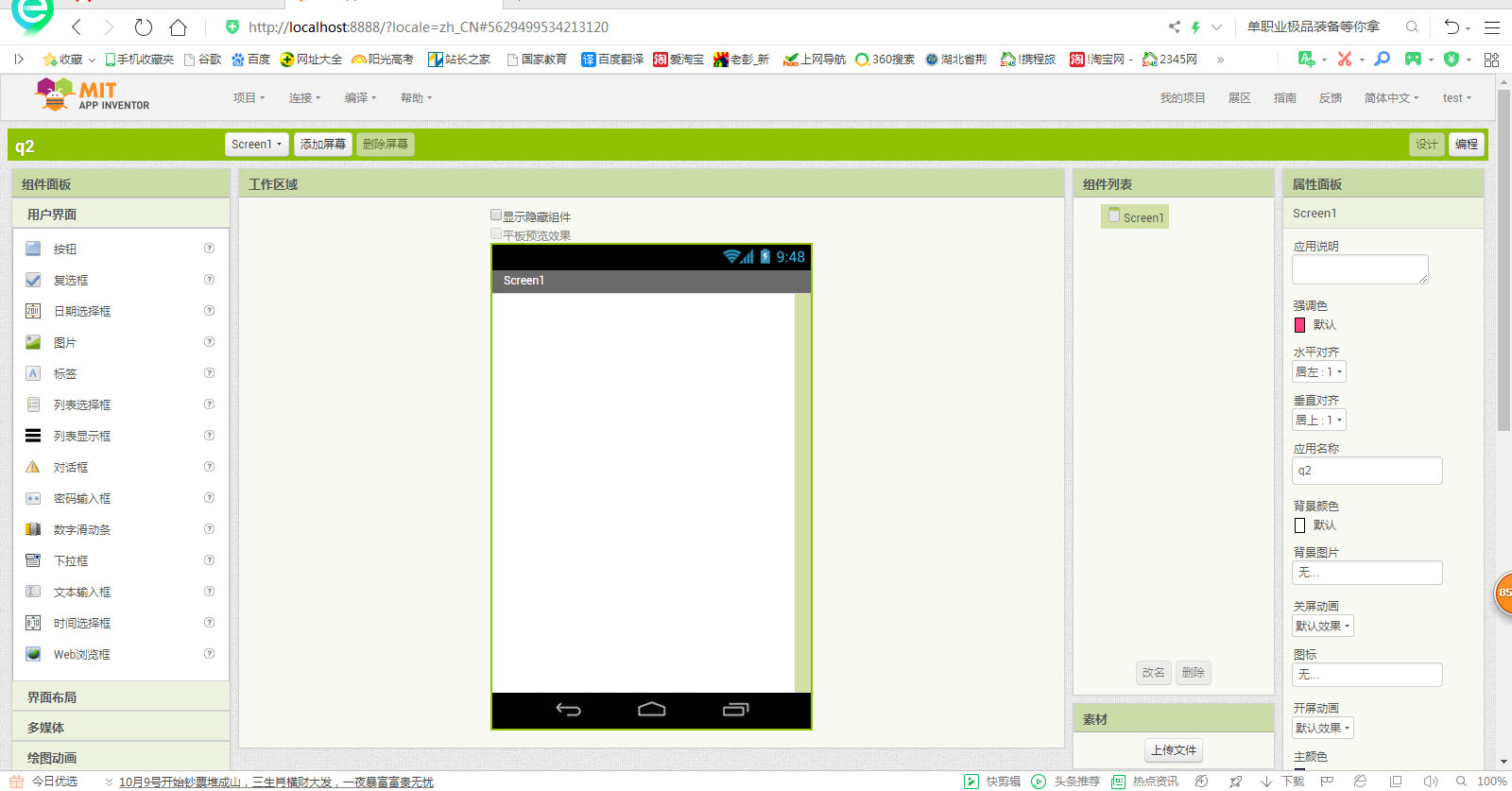Select the 文本输入框 component icon

click(33, 592)
